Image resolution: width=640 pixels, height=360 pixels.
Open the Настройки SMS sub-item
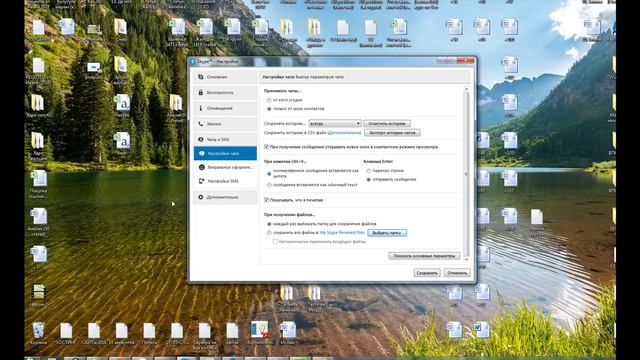click(225, 181)
